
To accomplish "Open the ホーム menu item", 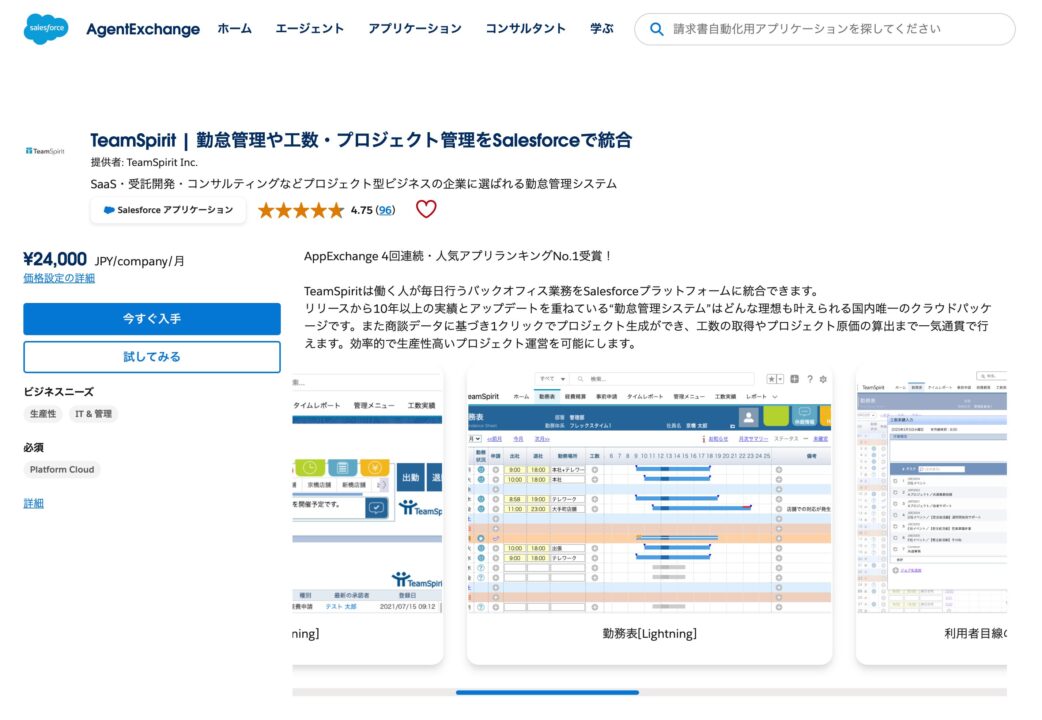I will click(x=235, y=29).
